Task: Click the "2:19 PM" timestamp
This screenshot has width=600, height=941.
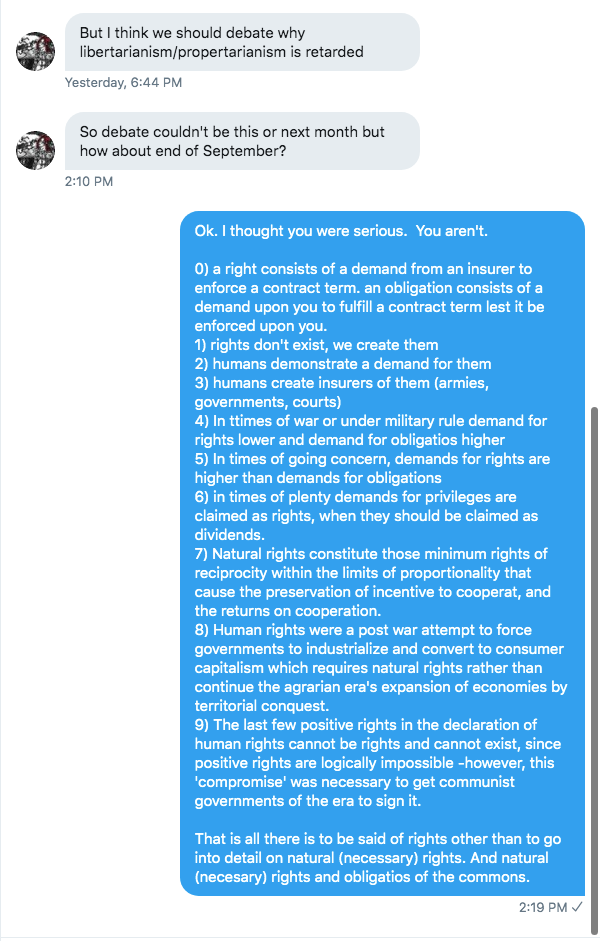Action: tap(543, 907)
